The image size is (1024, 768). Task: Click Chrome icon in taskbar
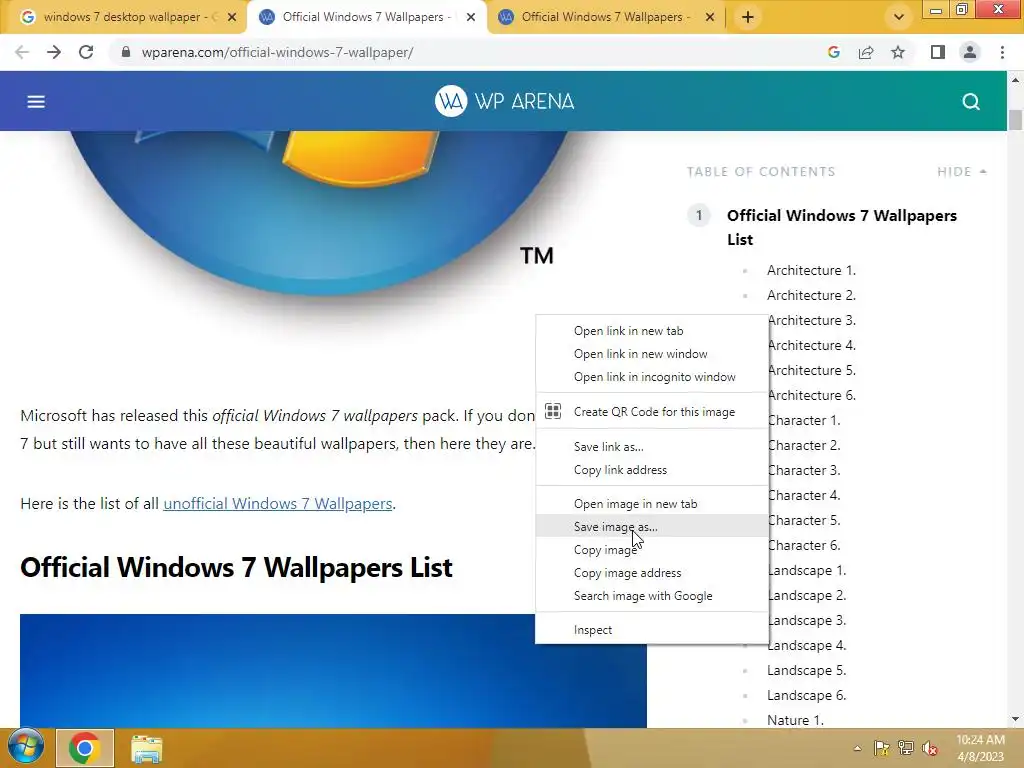(x=84, y=748)
